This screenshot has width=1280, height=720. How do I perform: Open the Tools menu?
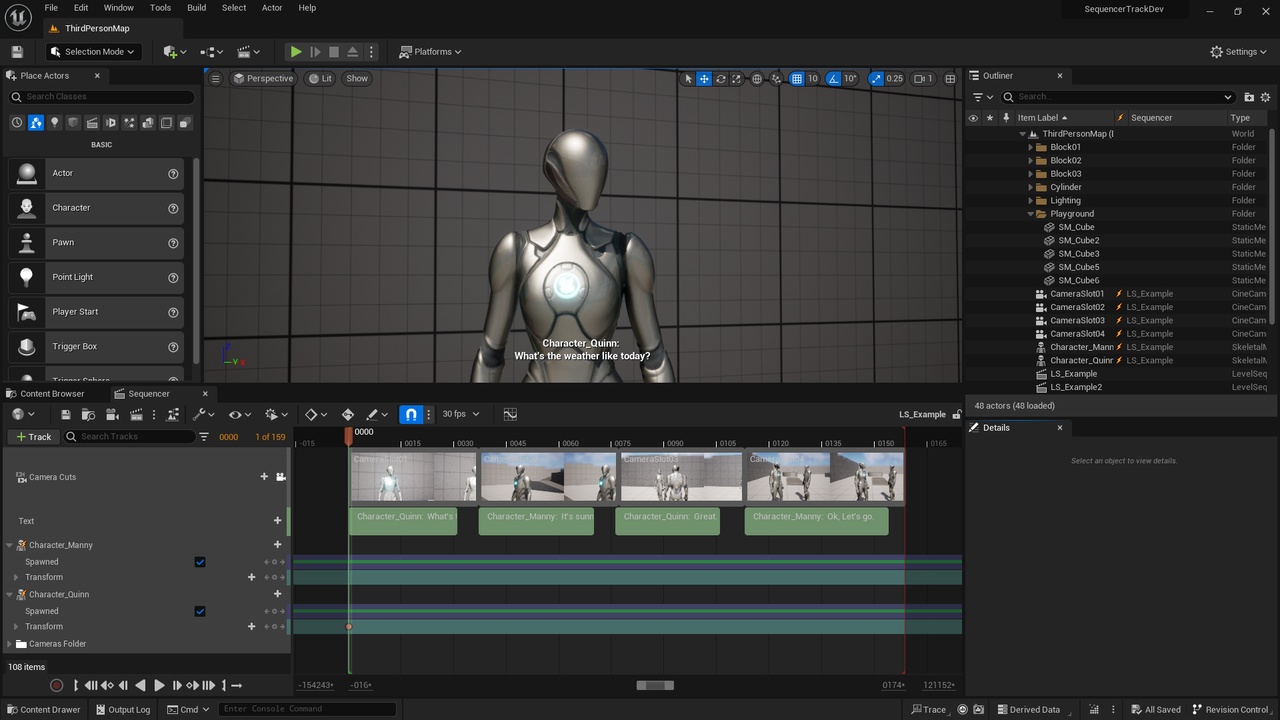tap(160, 8)
